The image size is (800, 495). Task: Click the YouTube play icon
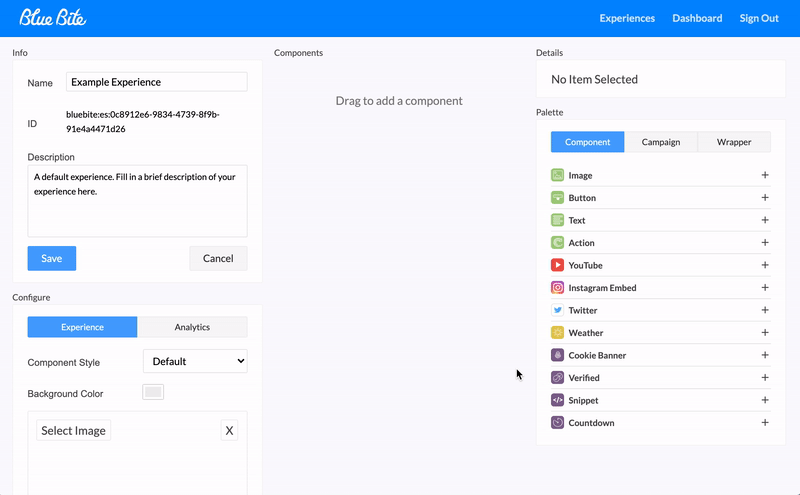tap(557, 265)
